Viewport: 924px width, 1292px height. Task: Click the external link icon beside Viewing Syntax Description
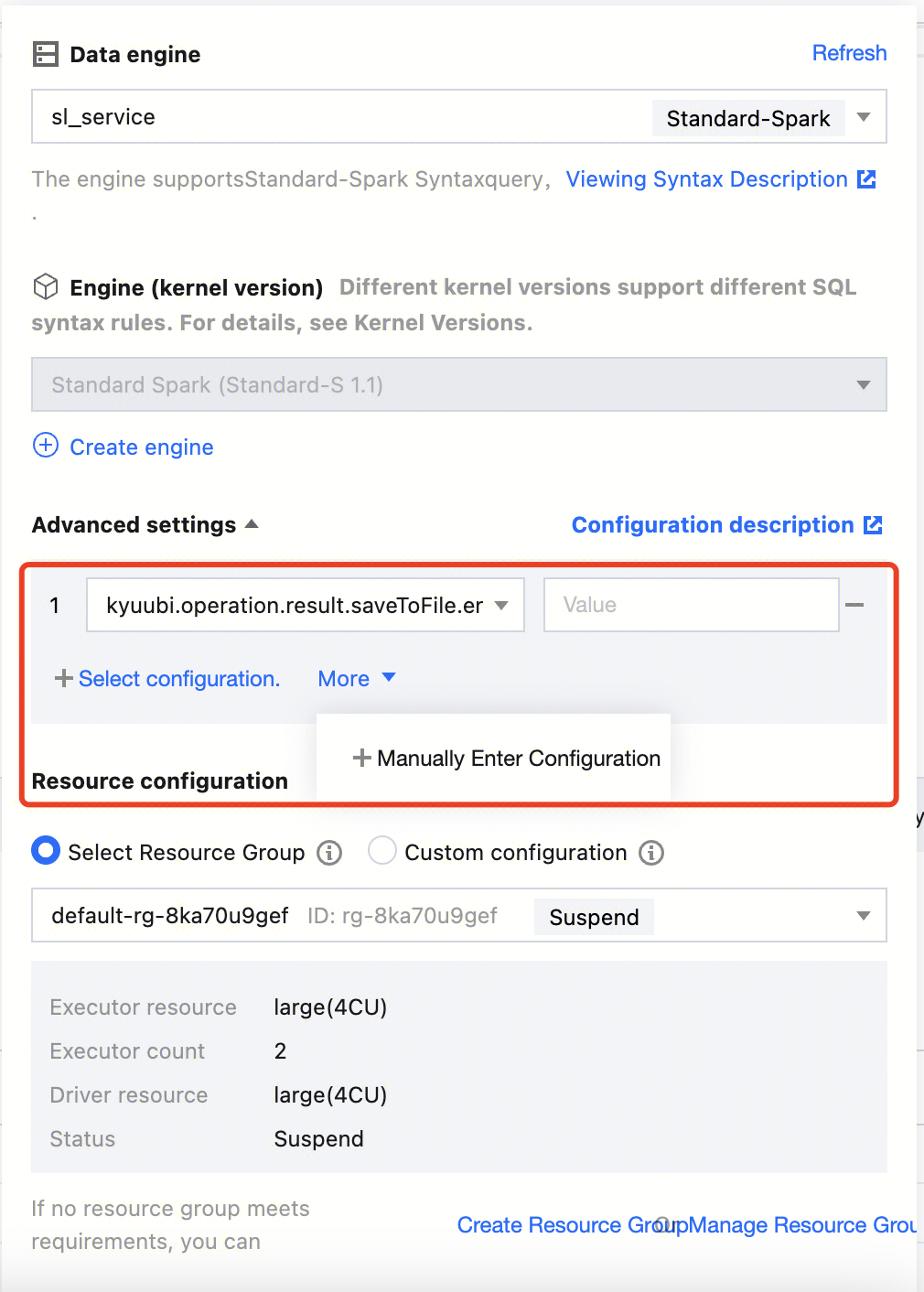pos(866,179)
